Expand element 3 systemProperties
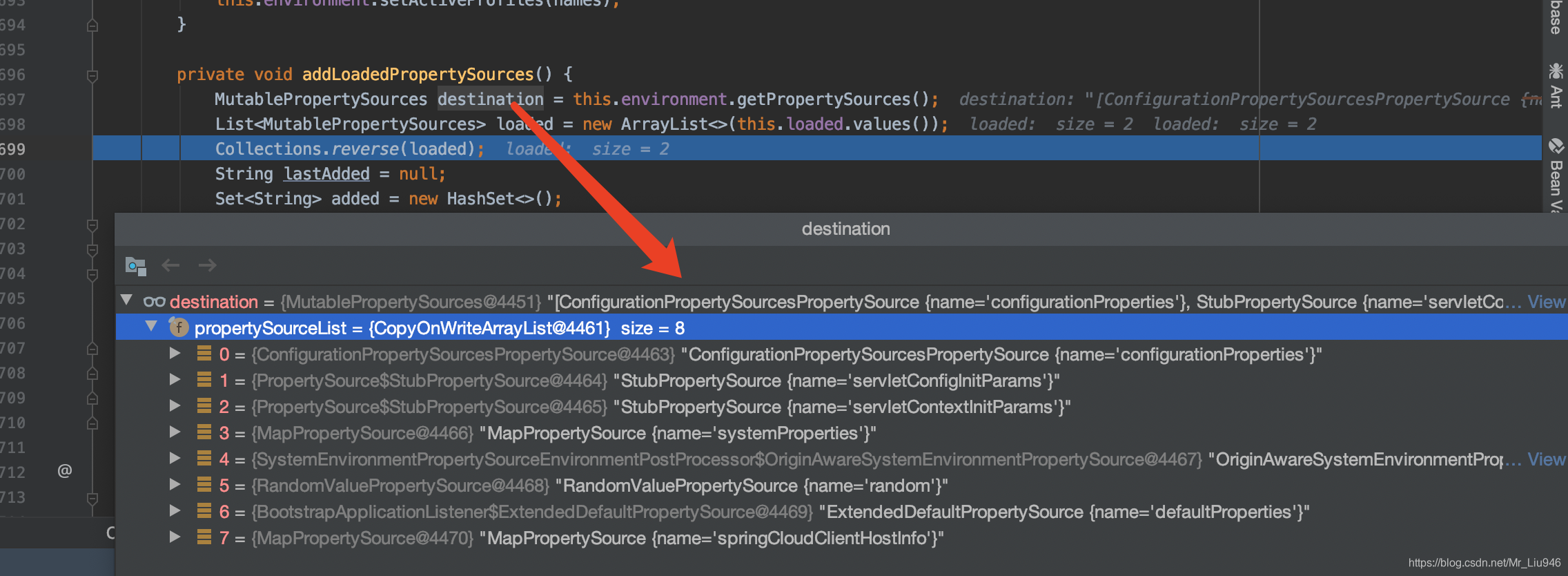This screenshot has width=1568, height=576. point(175,432)
